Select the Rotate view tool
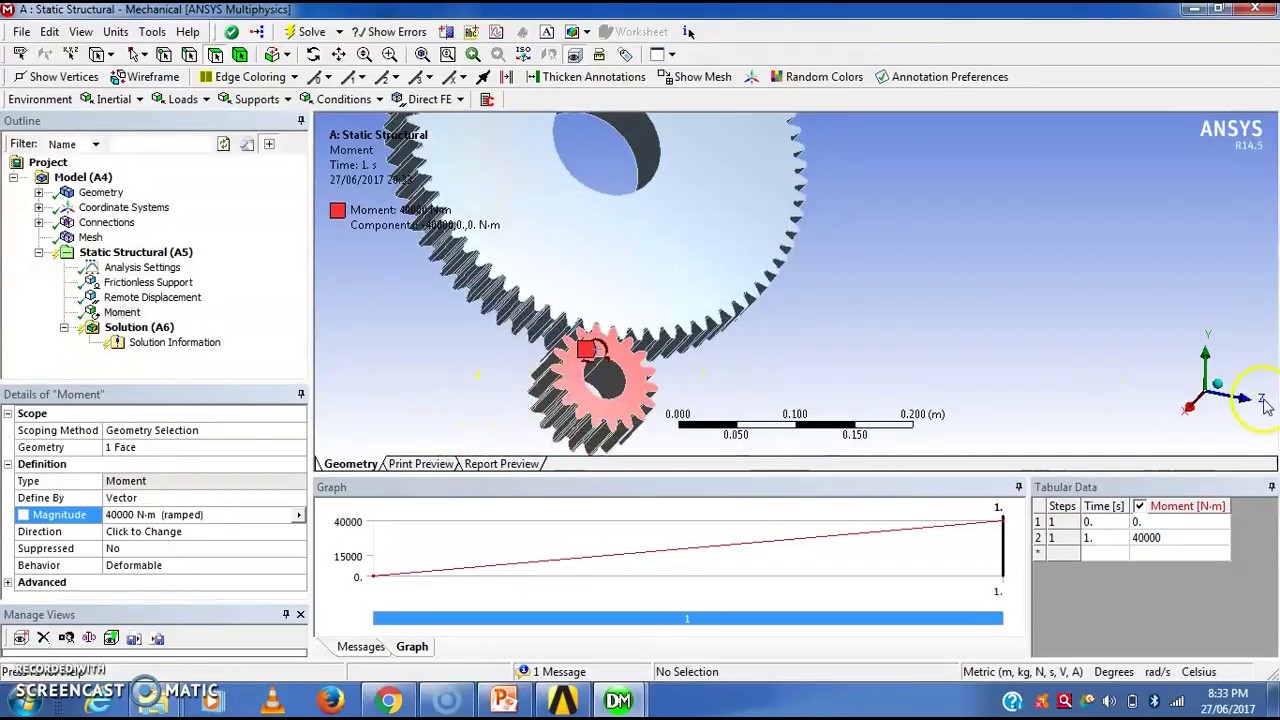 [x=313, y=54]
